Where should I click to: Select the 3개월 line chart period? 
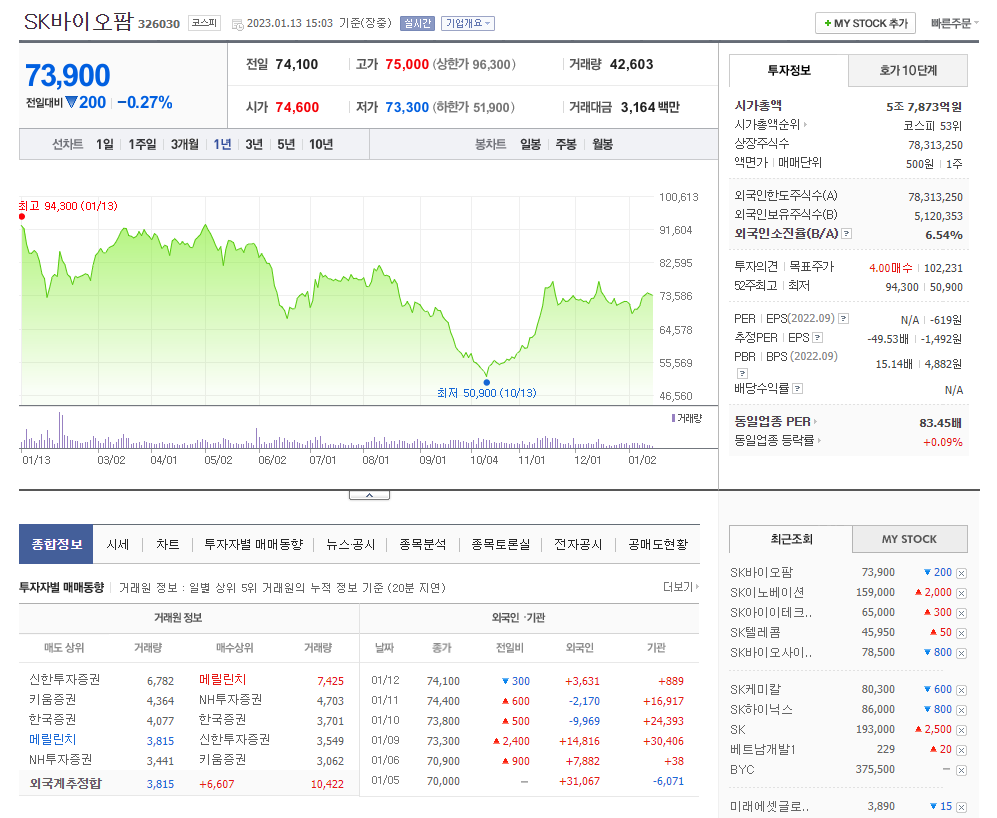(x=184, y=144)
